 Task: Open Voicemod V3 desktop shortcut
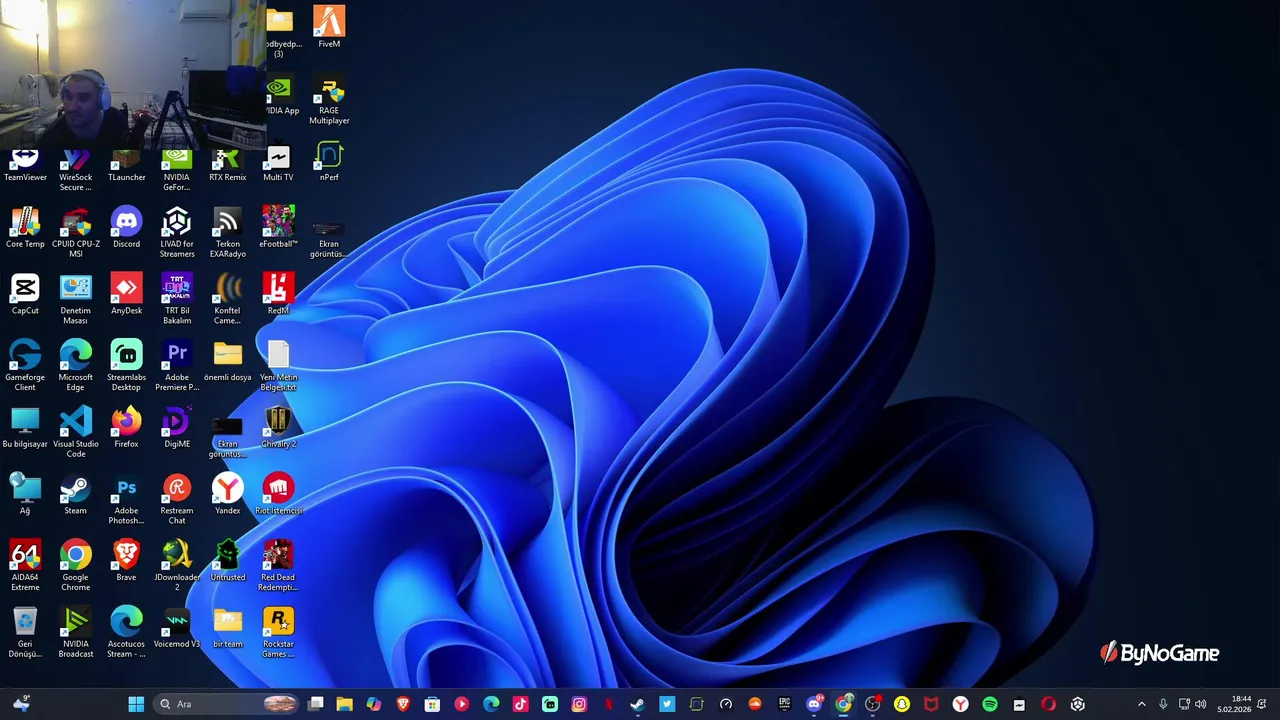coord(177,628)
